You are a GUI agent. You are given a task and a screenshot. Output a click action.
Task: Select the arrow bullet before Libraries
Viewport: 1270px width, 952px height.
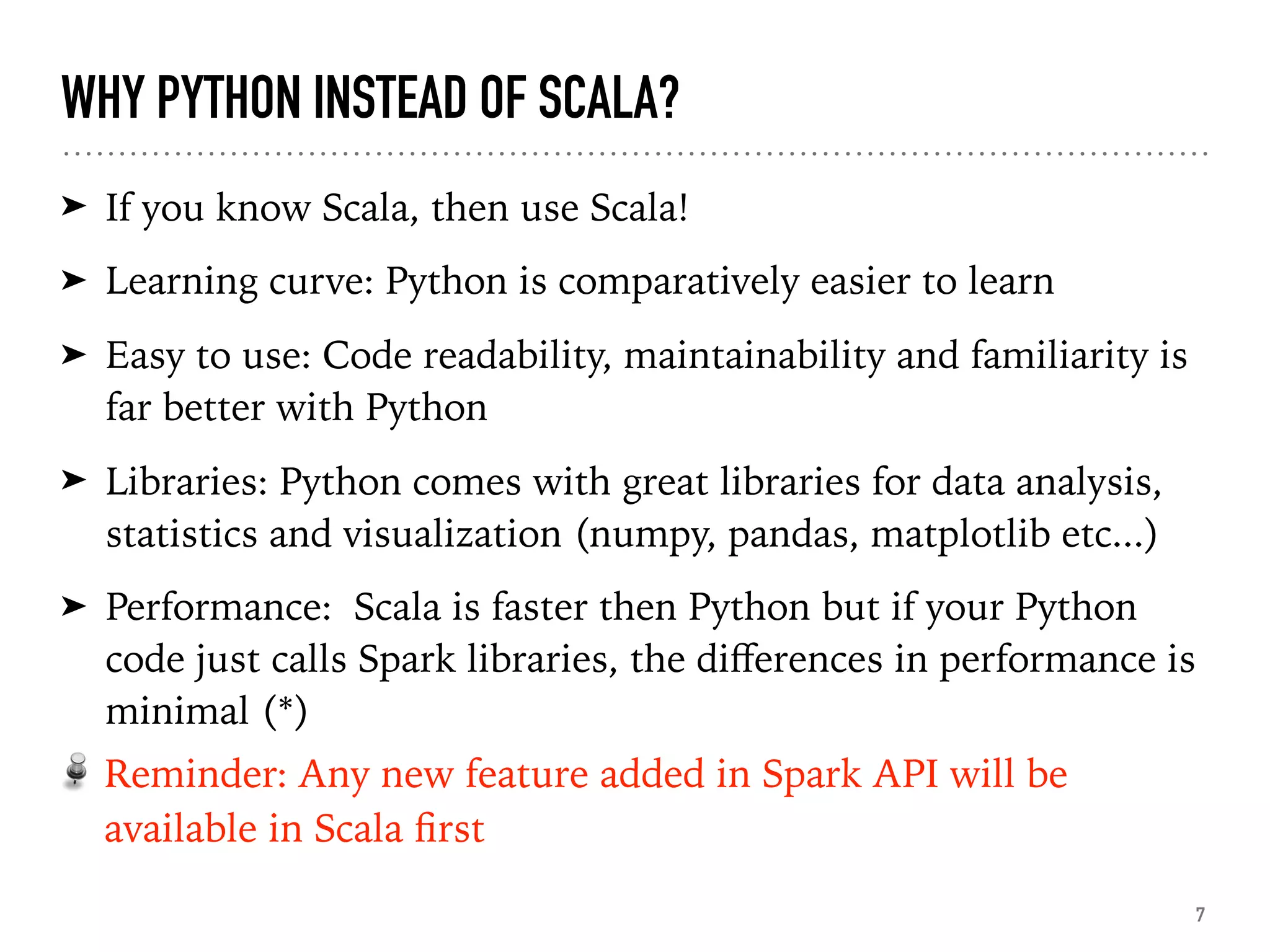pos(74,480)
